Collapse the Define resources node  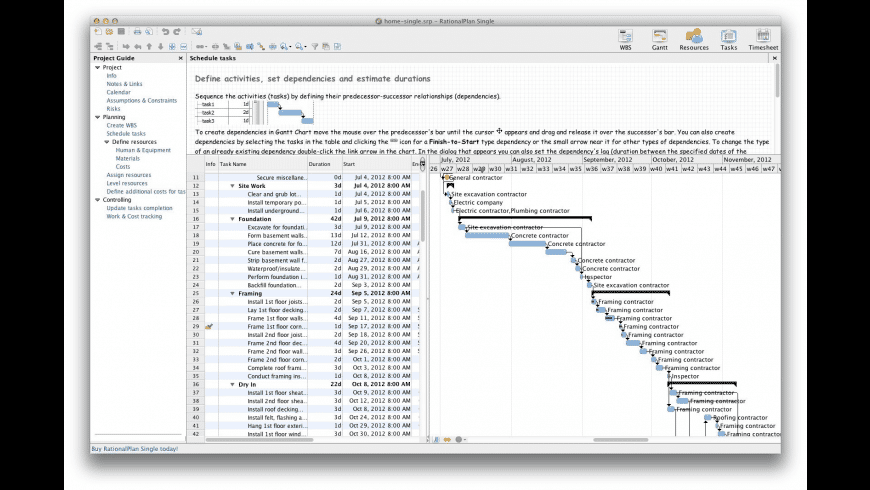tap(107, 142)
